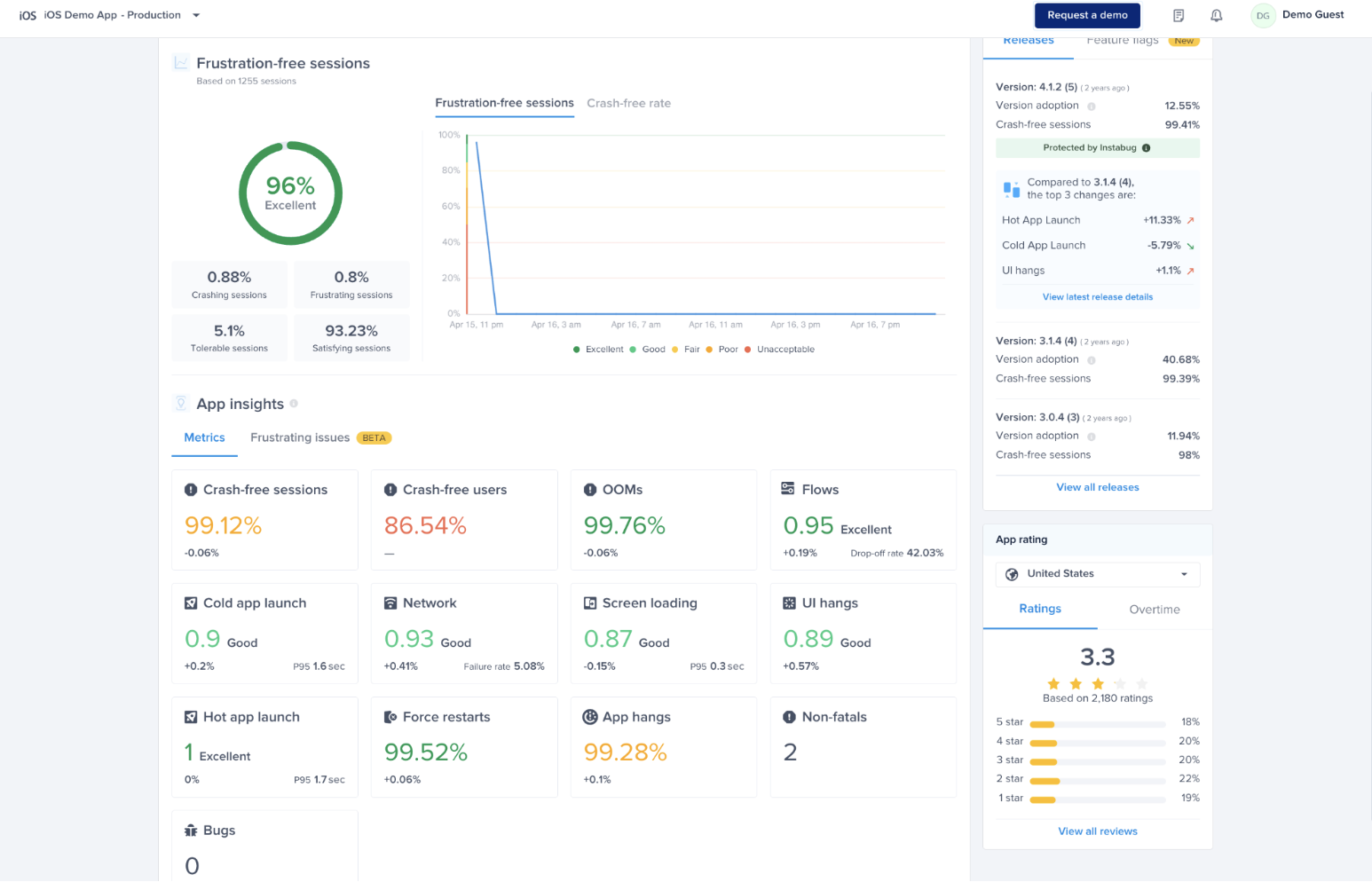Select the Overtime tab in App rating
1372x882 pixels.
[1155, 610]
